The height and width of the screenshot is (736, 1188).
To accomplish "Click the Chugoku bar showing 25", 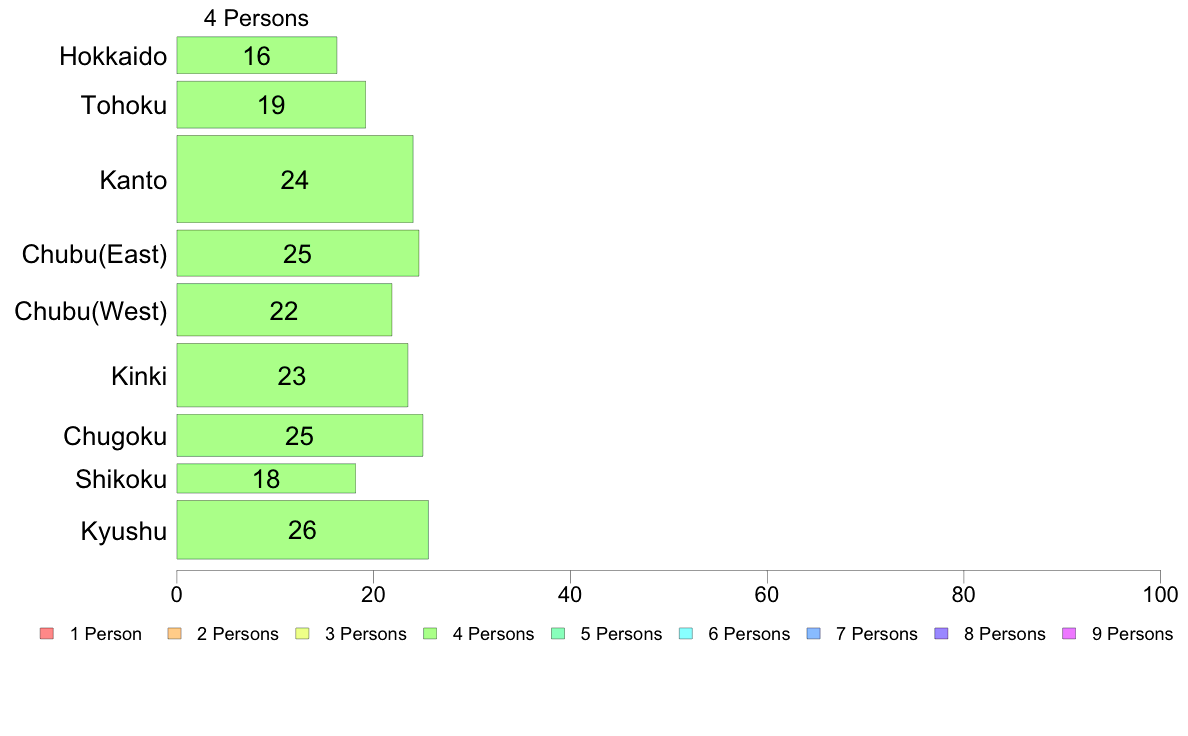I will tap(300, 436).
